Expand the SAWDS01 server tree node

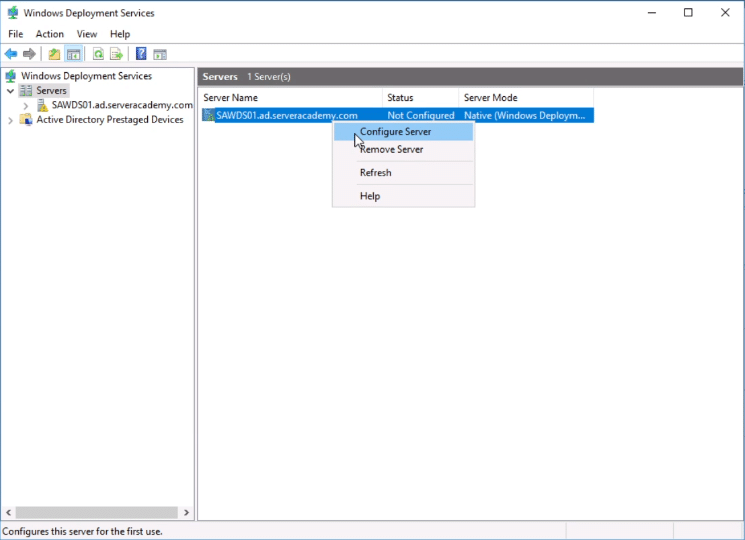pos(25,105)
